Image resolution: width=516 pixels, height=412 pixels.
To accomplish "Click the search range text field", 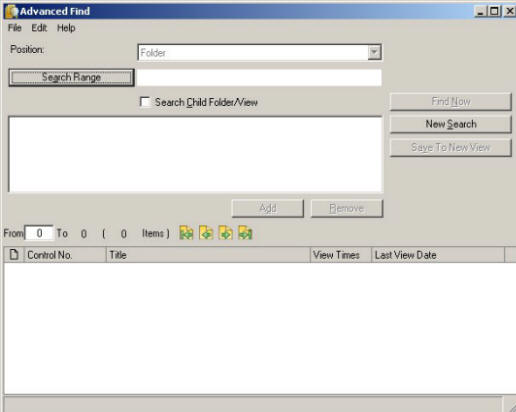I will tap(259, 77).
